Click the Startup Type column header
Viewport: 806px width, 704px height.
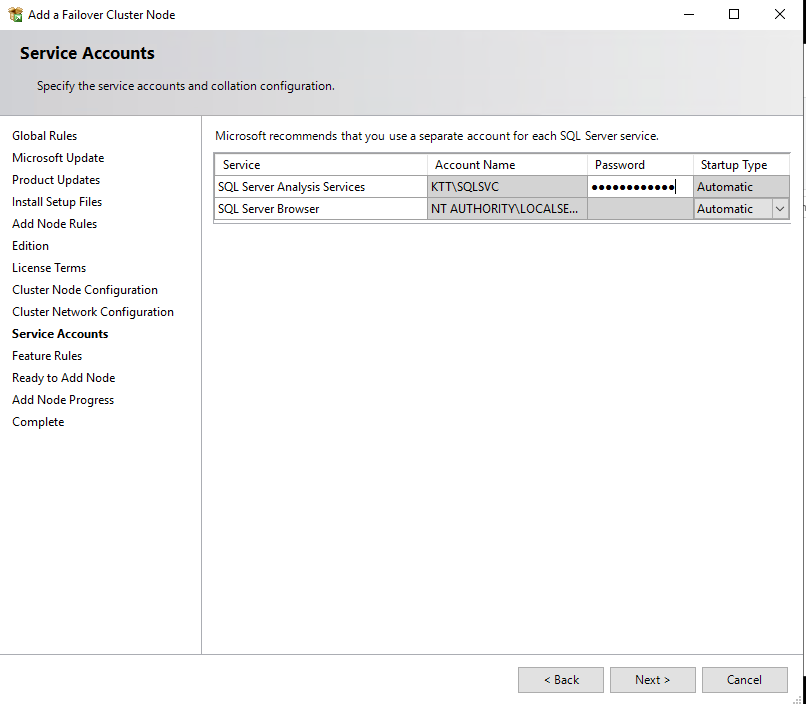tap(741, 164)
